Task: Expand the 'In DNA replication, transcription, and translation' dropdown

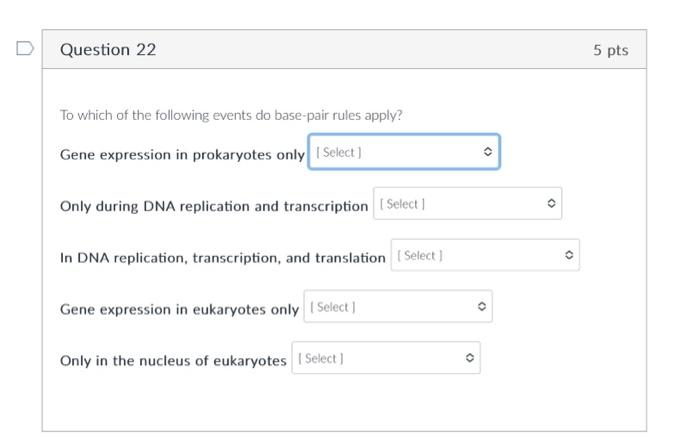Action: 485,256
